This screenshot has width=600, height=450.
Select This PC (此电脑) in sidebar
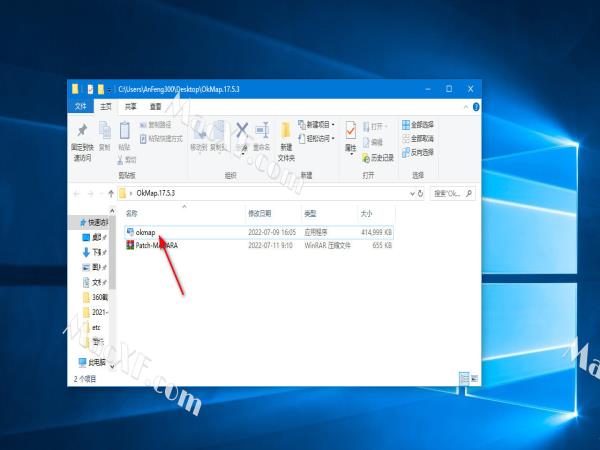tap(93, 361)
